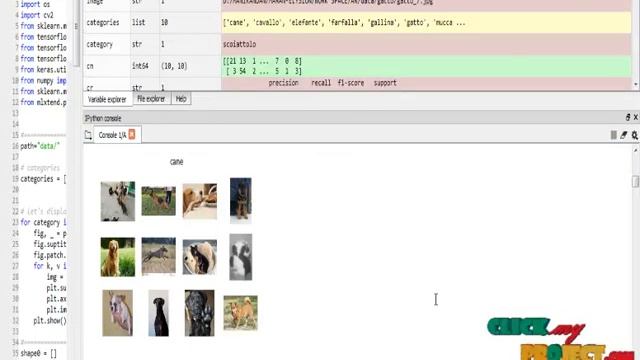
Task: Close the IPython console pane
Action: [x=636, y=118]
